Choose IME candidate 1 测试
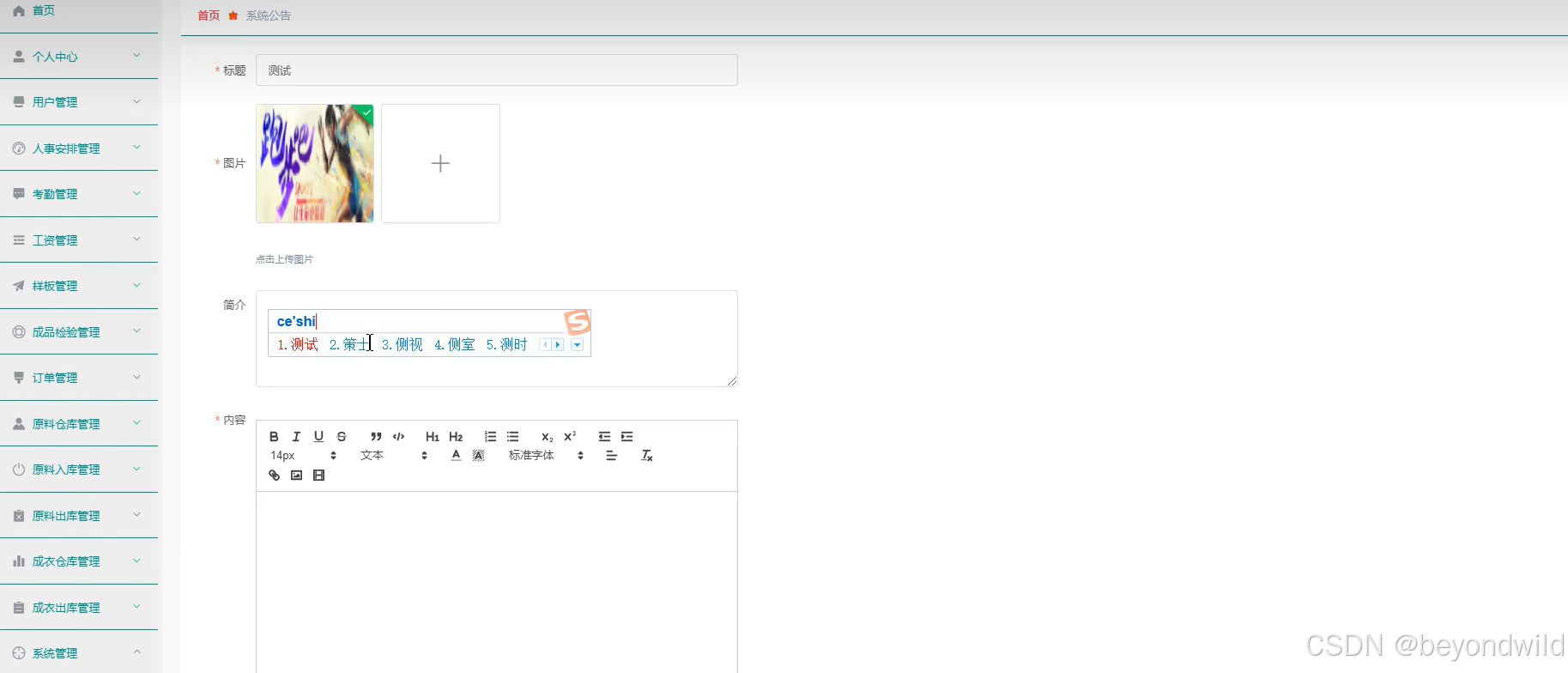Viewport: 1568px width, 673px height. coord(298,344)
